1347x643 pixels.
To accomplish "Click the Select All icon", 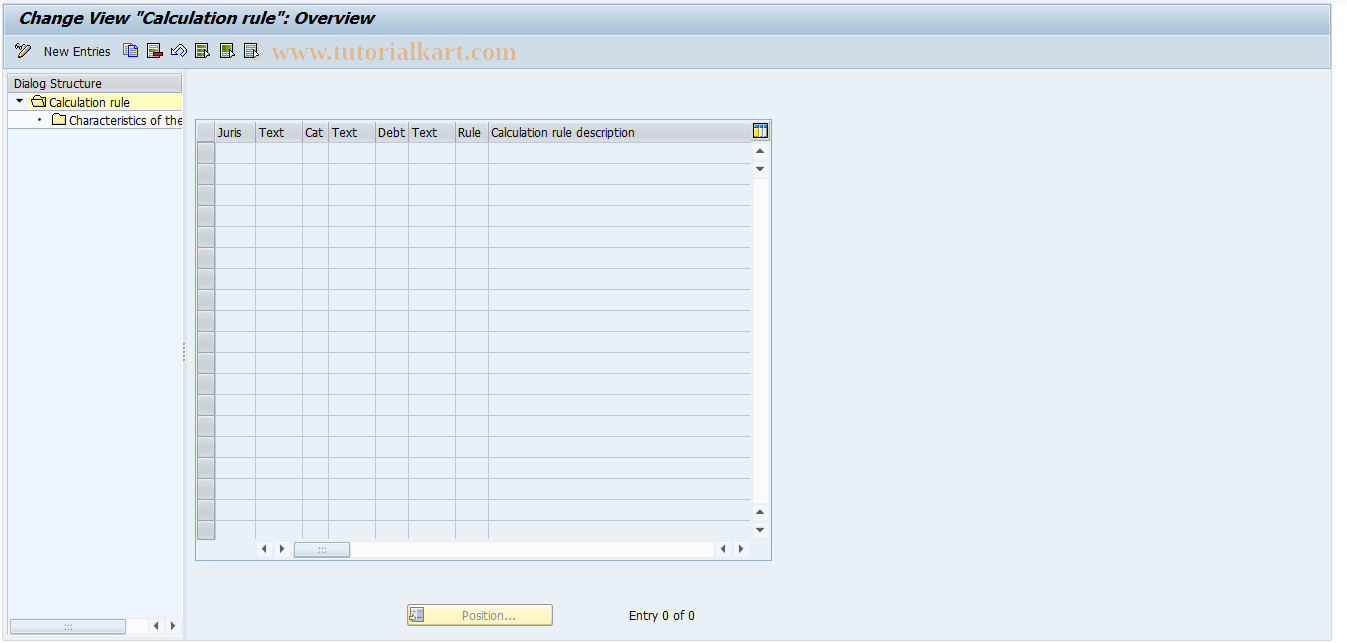I will tap(203, 51).
